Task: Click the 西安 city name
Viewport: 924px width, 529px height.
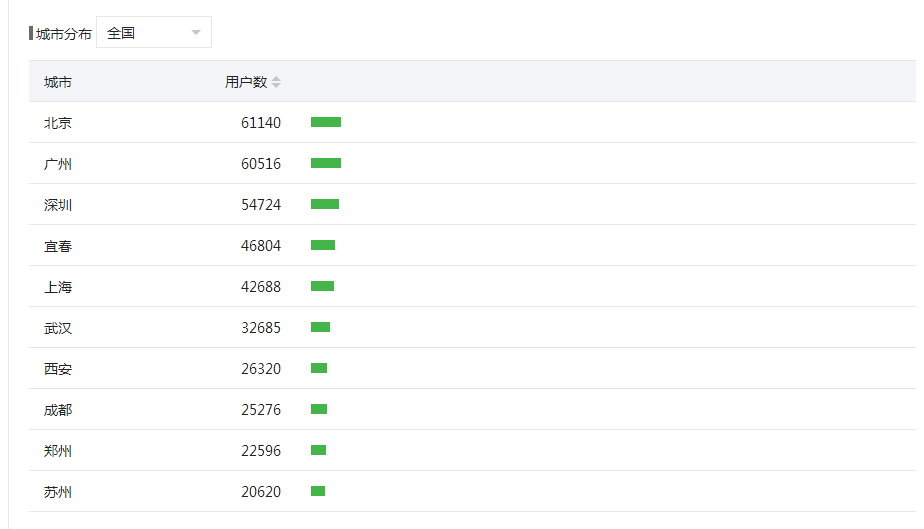Action: (x=58, y=369)
